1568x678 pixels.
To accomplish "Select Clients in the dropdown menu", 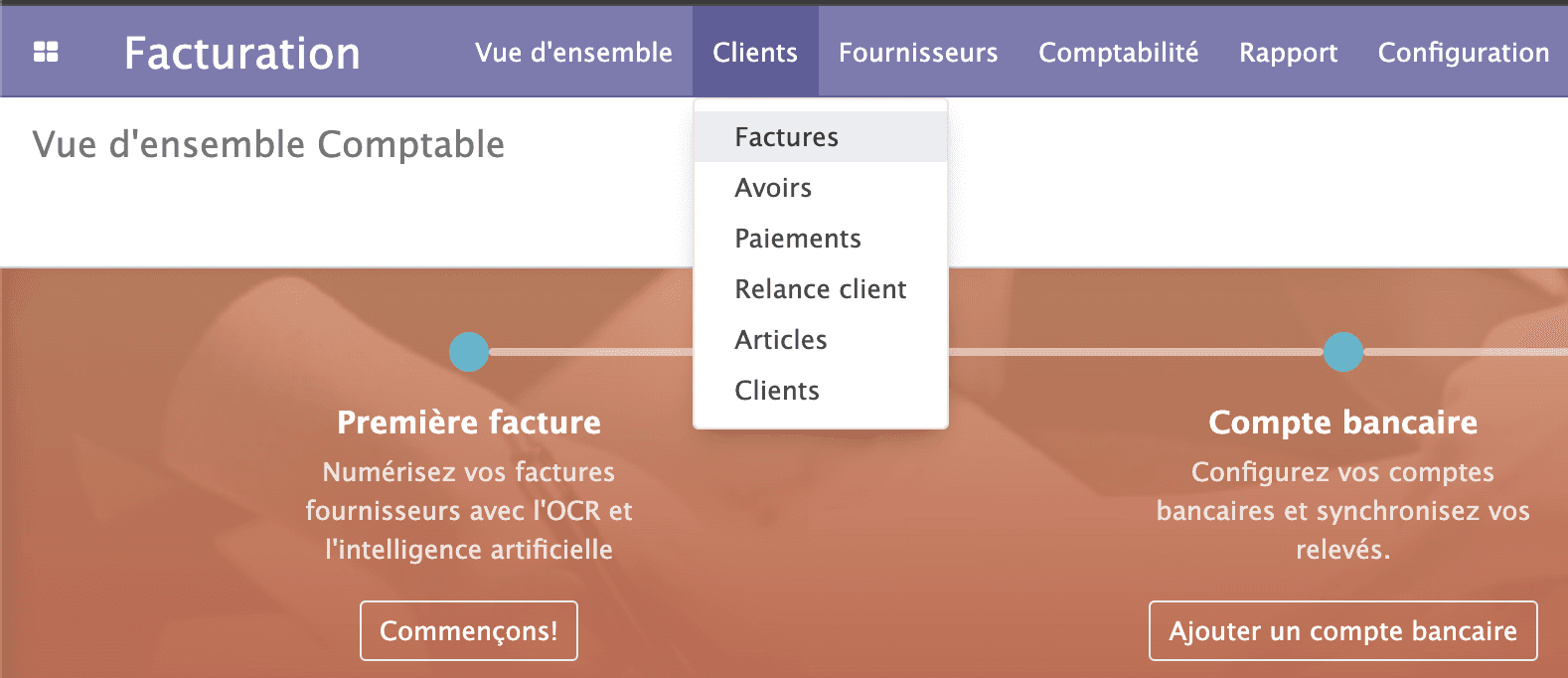I will point(777,391).
